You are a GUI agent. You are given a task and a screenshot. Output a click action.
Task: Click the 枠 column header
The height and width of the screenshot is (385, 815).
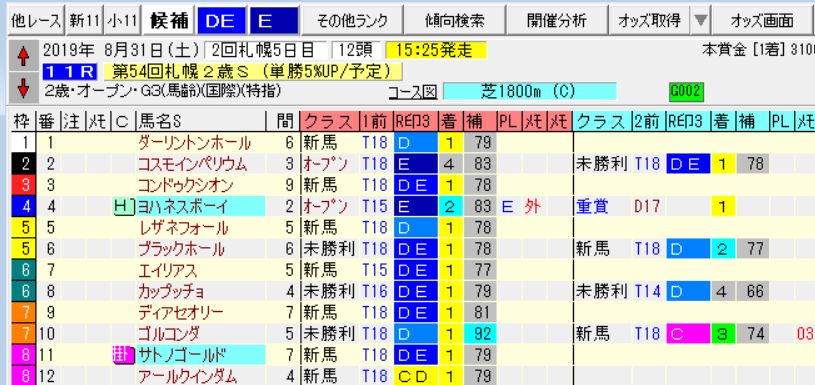(x=22, y=122)
